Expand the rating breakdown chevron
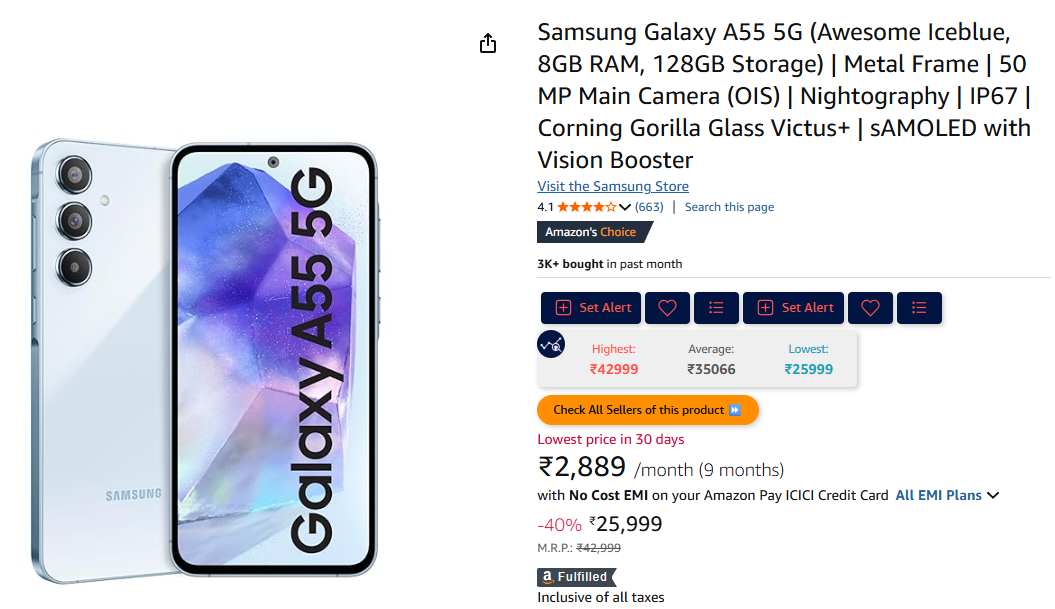 click(626, 207)
